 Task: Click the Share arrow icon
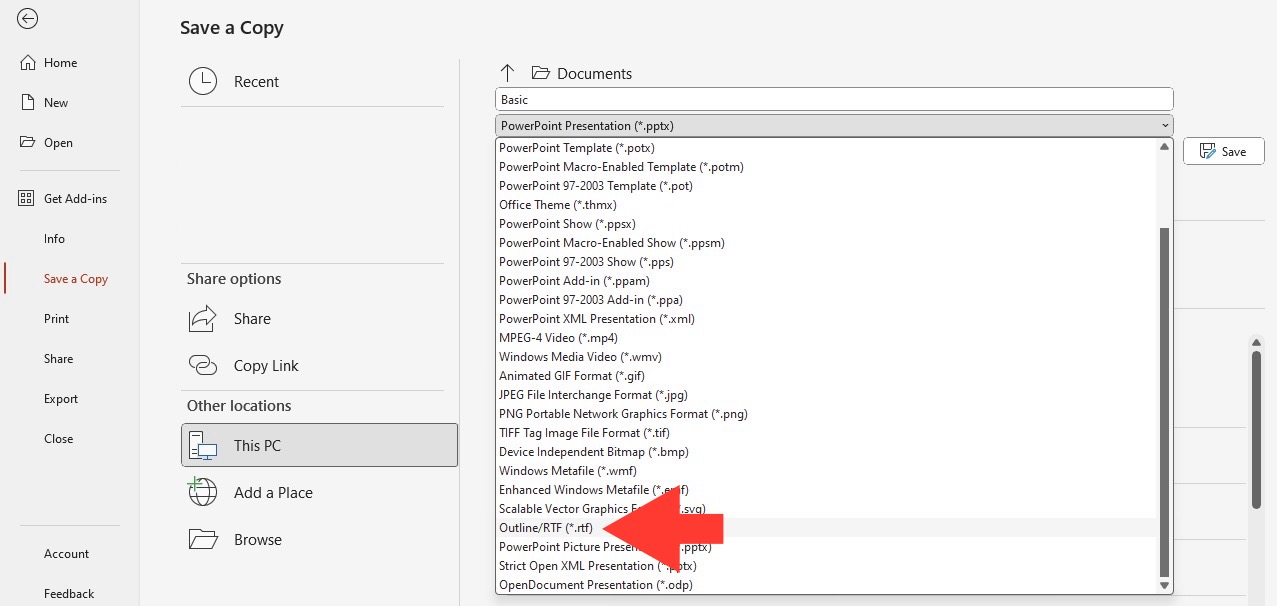203,319
